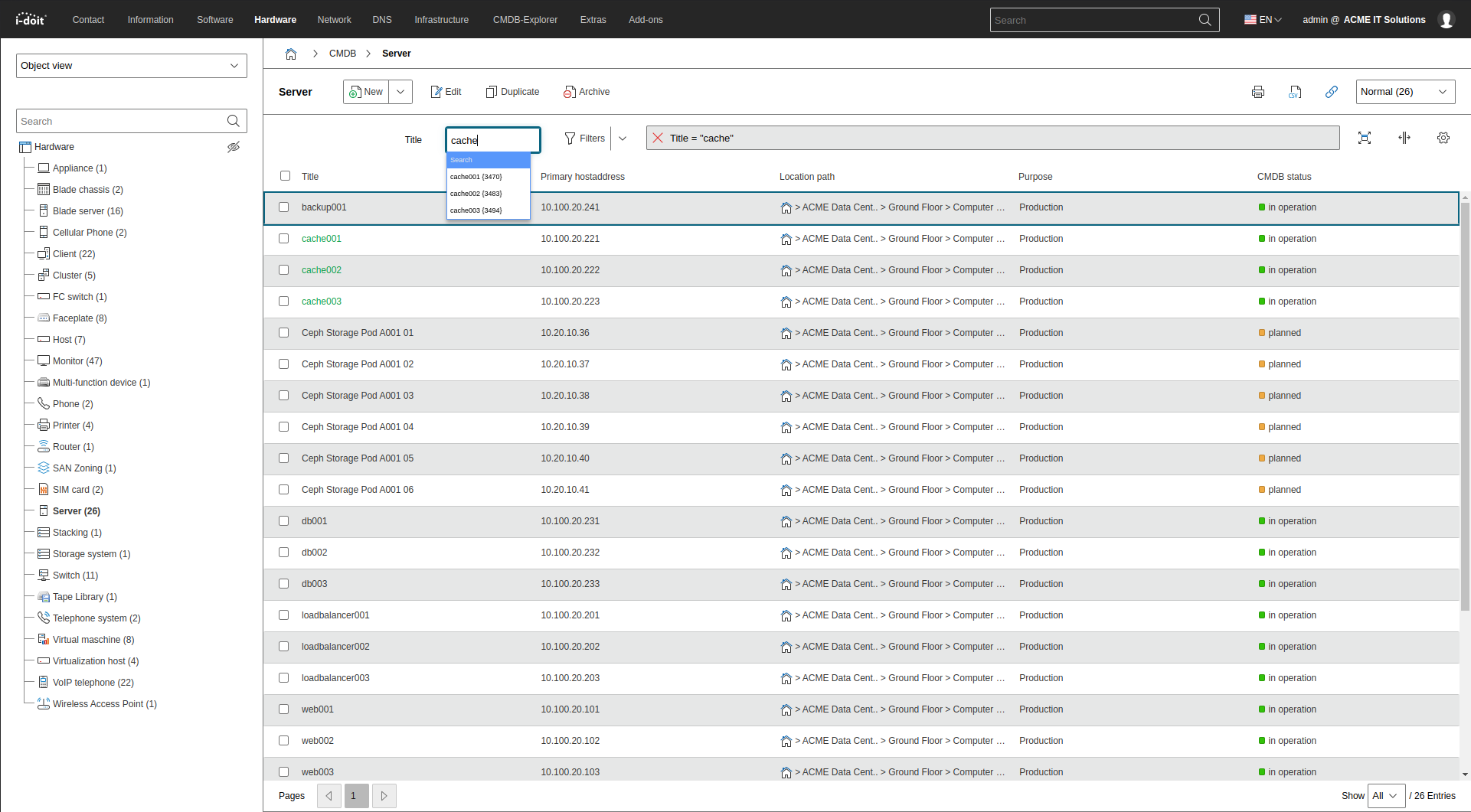Select cache001 {3470} suggestion
The height and width of the screenshot is (812, 1471).
489,177
